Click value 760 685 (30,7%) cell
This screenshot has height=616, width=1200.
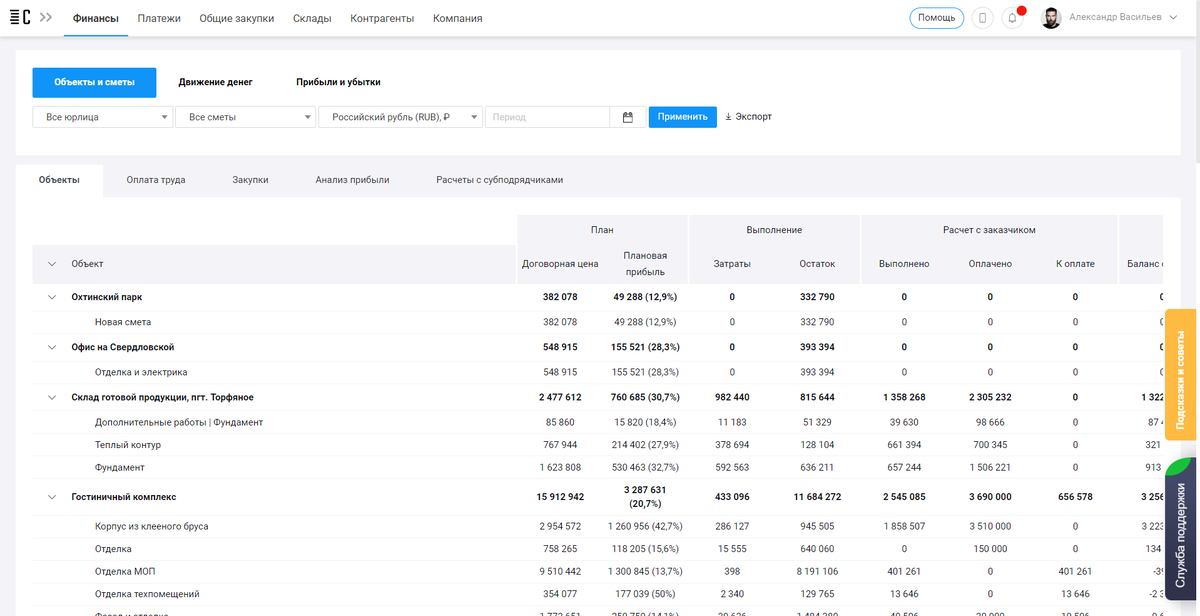(x=645, y=397)
